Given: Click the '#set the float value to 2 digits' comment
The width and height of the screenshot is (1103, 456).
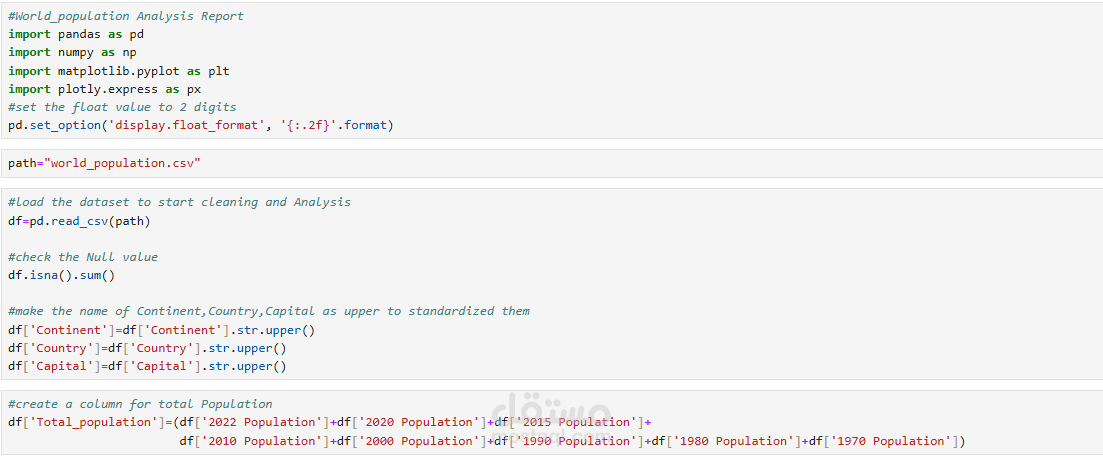Looking at the screenshot, I should 122,108.
